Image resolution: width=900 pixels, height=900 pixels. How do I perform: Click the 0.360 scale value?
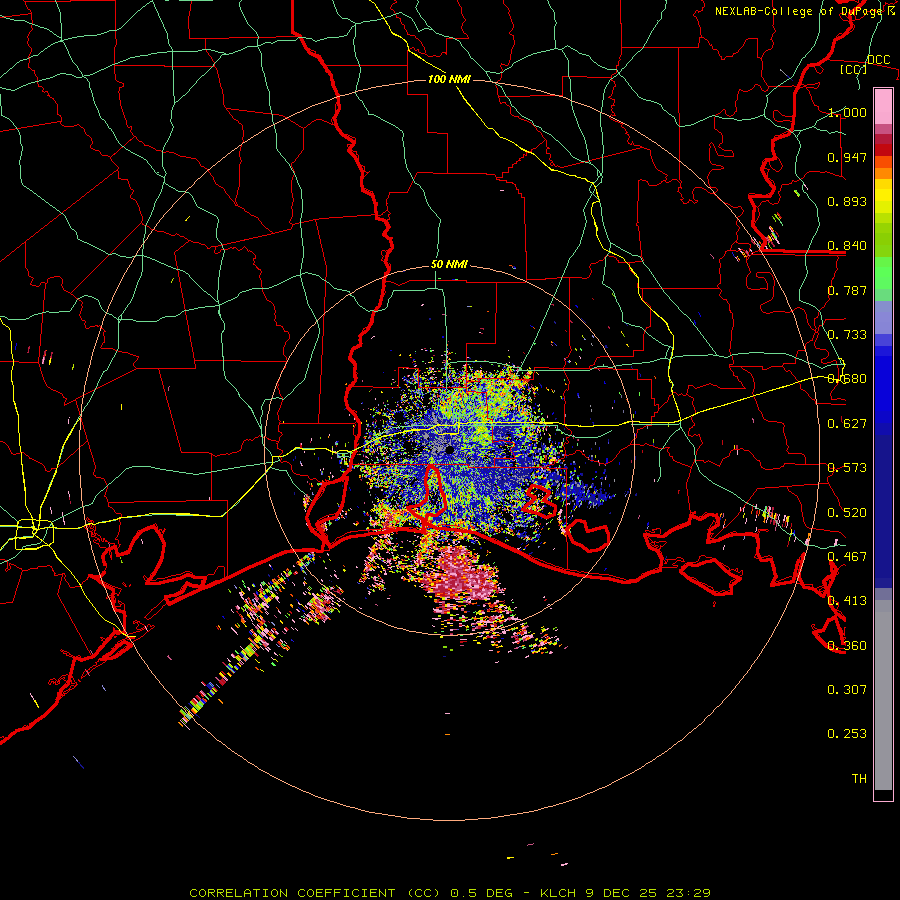point(847,646)
